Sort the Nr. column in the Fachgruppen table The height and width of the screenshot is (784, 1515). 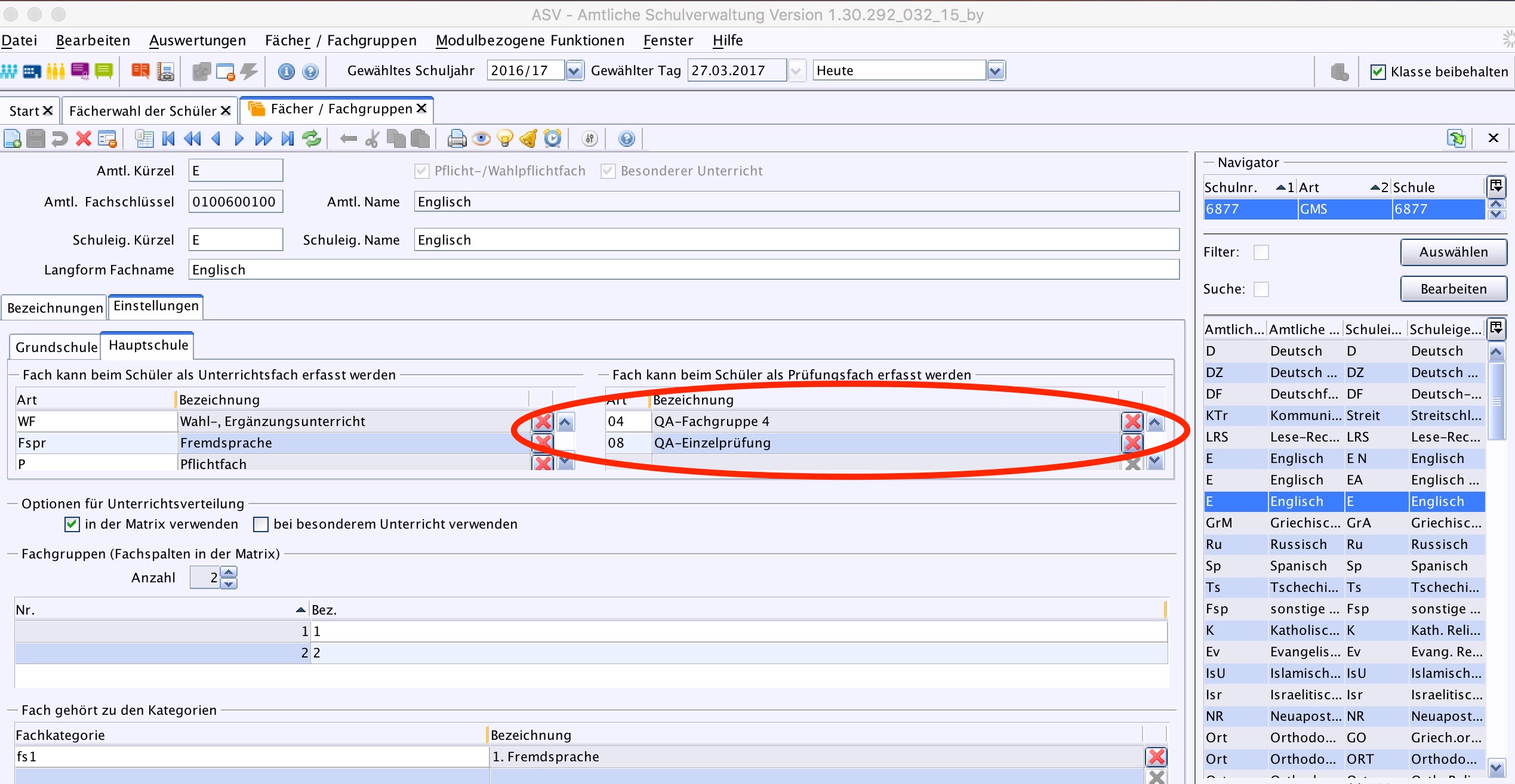point(161,610)
